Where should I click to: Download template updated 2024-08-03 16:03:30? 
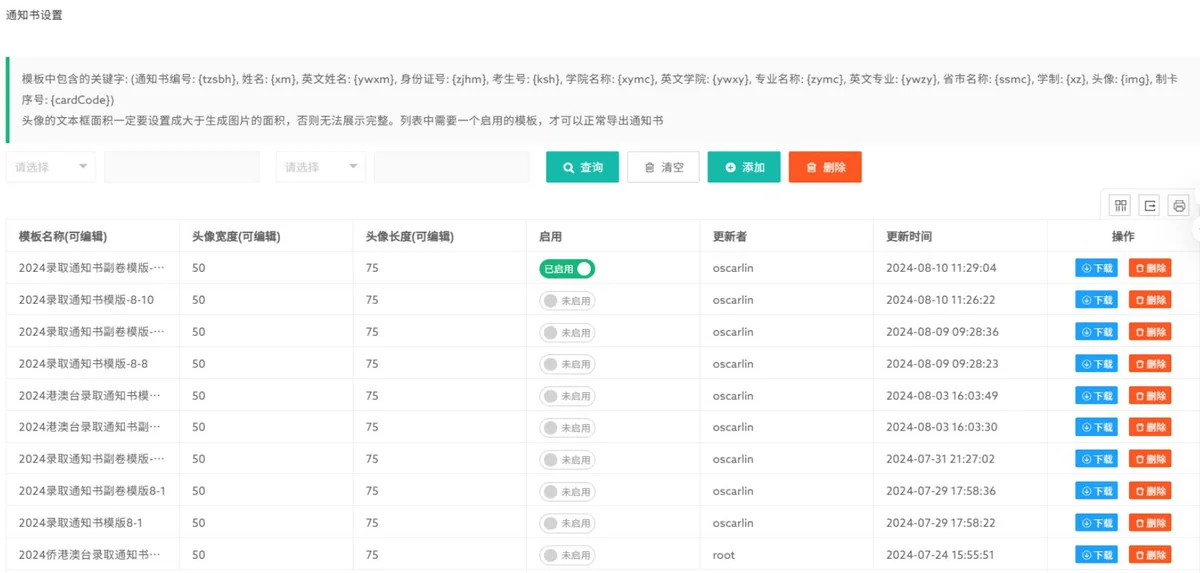[x=1096, y=427]
